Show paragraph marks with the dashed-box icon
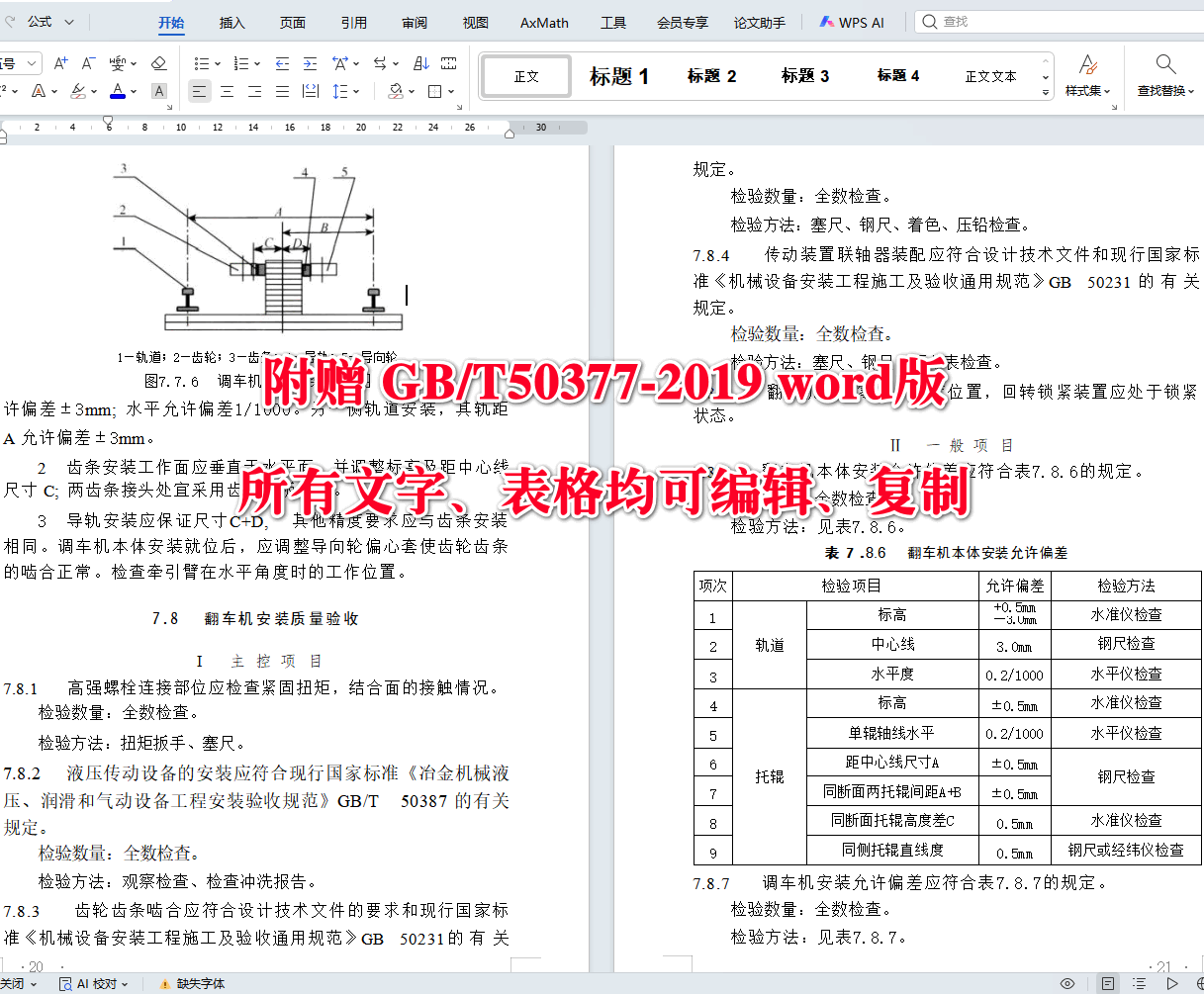 coord(449,63)
